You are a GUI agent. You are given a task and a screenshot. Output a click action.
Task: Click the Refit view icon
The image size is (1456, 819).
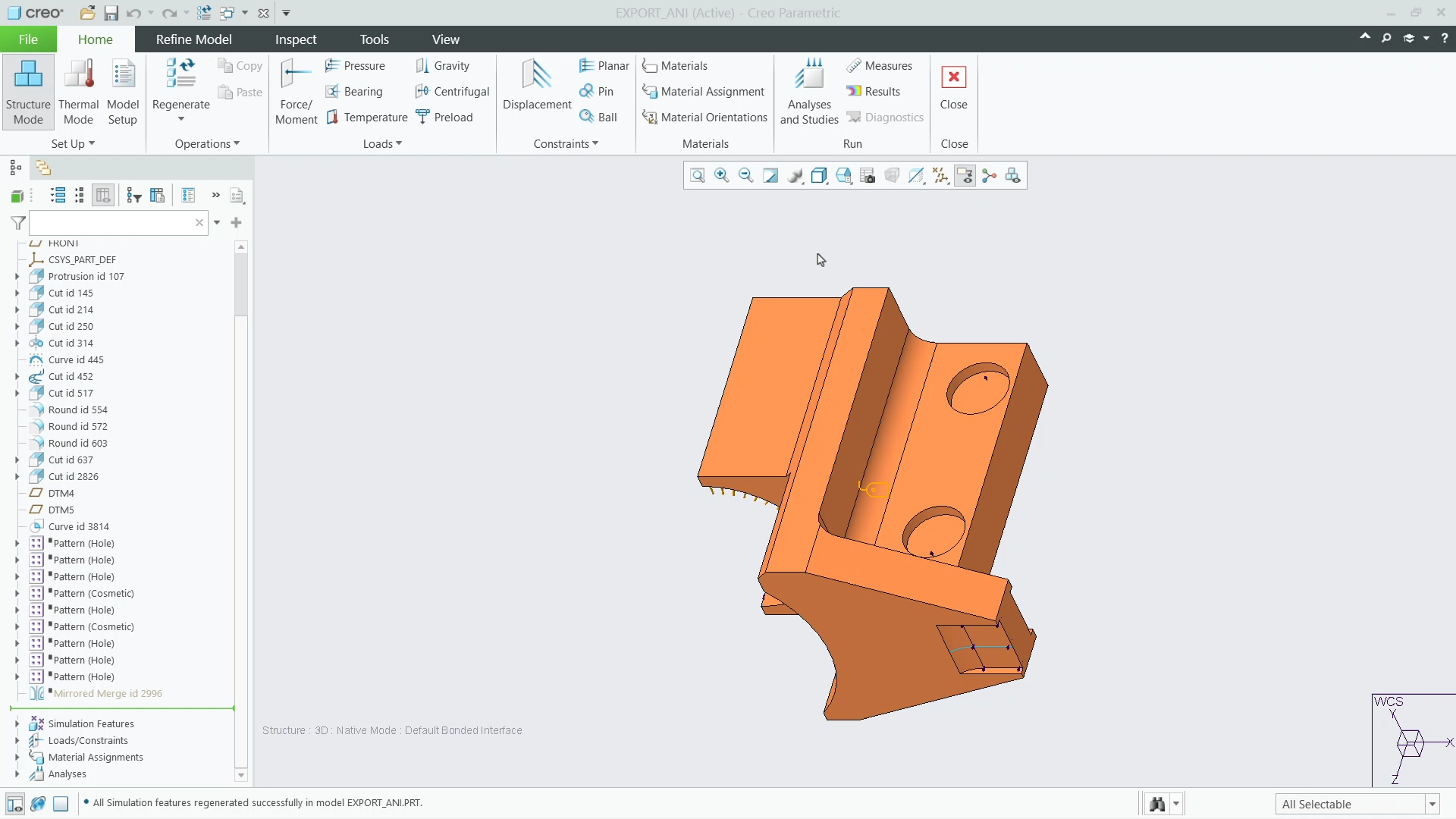coord(698,176)
